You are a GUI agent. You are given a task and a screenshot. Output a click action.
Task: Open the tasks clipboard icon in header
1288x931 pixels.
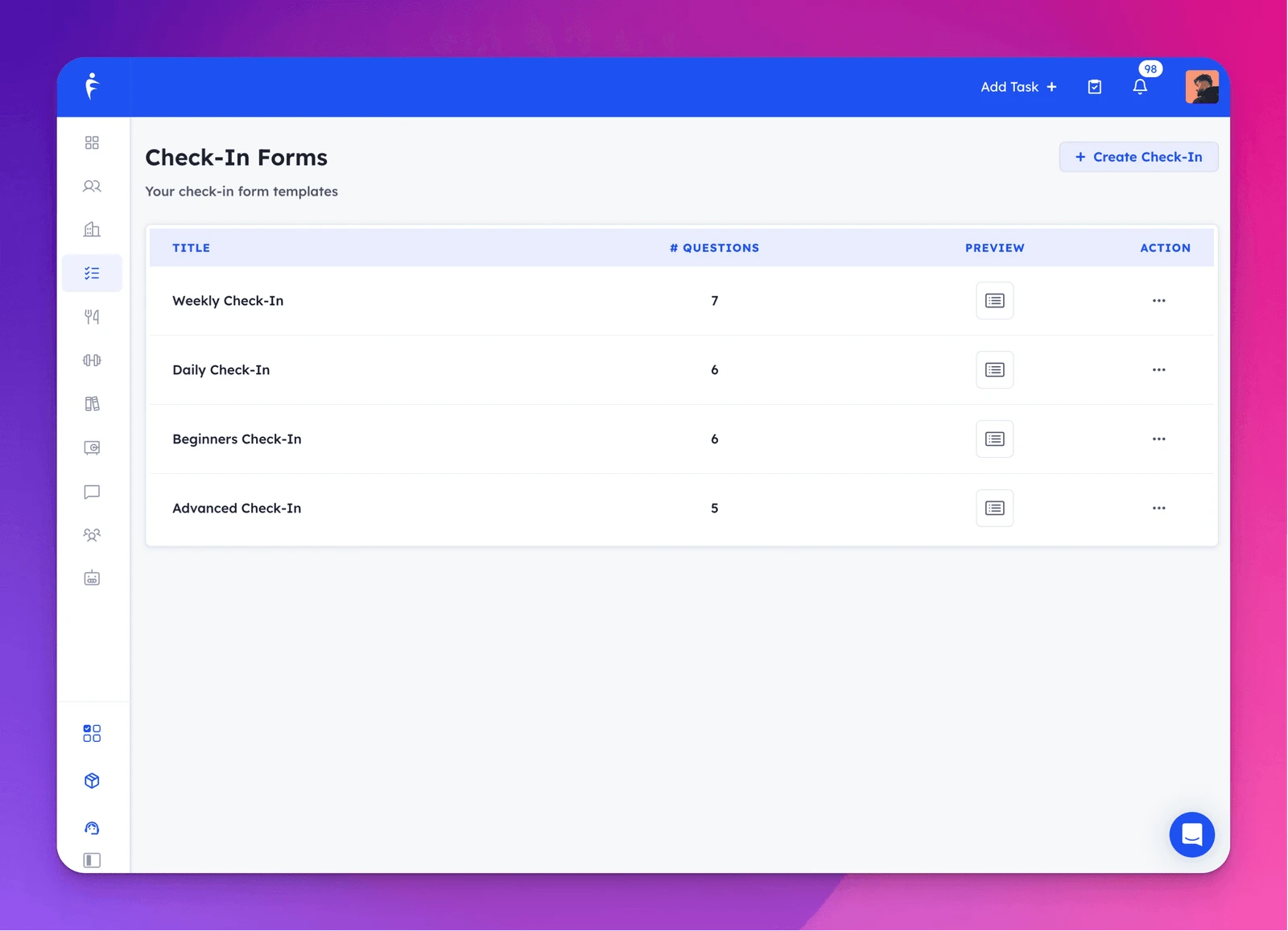click(x=1095, y=87)
